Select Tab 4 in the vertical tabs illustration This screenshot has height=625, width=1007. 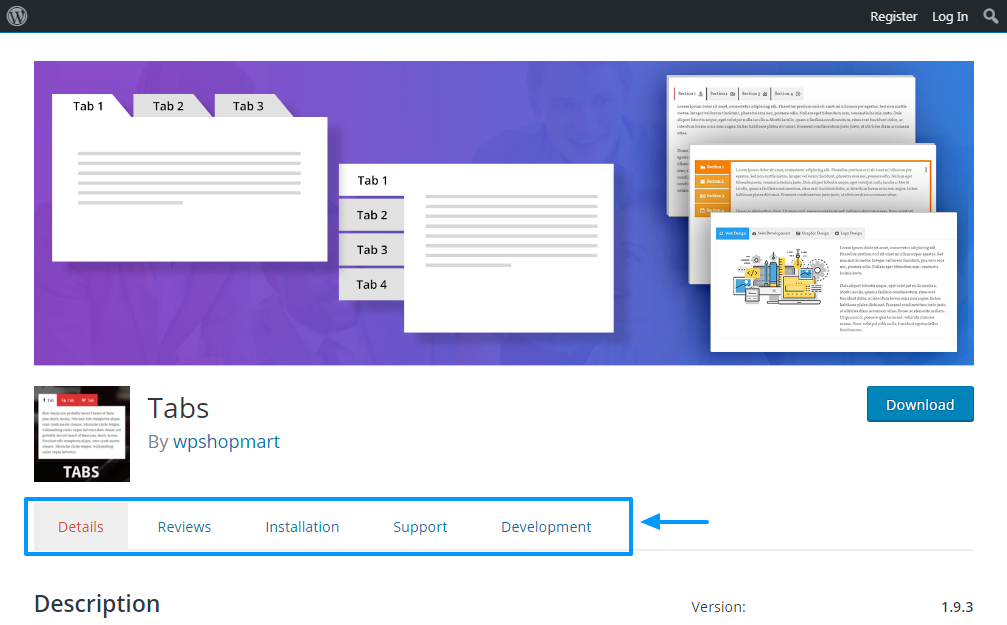coord(371,284)
